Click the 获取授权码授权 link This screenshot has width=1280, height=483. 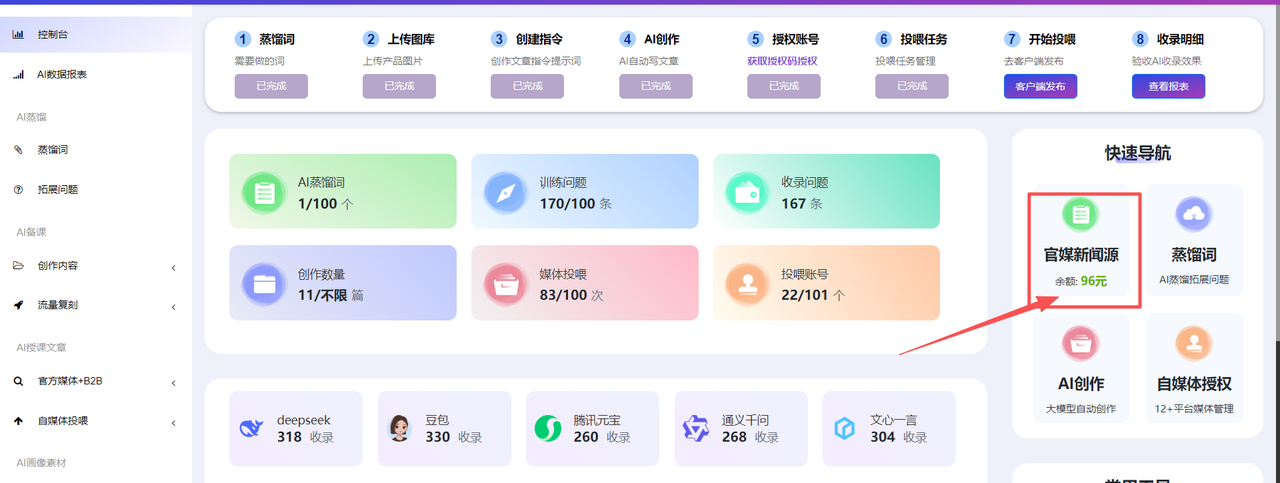pyautogui.click(x=782, y=61)
